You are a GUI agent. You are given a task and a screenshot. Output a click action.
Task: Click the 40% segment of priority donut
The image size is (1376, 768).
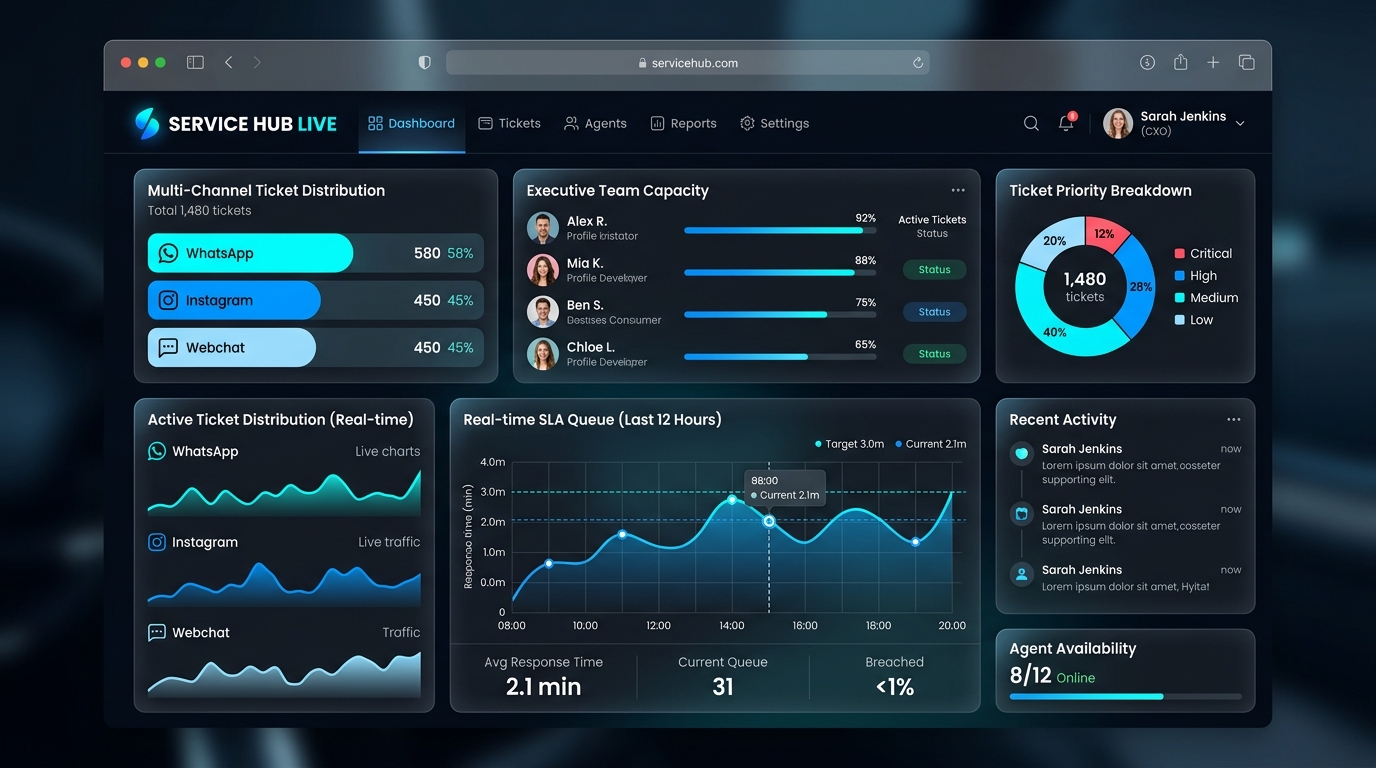(x=1056, y=333)
